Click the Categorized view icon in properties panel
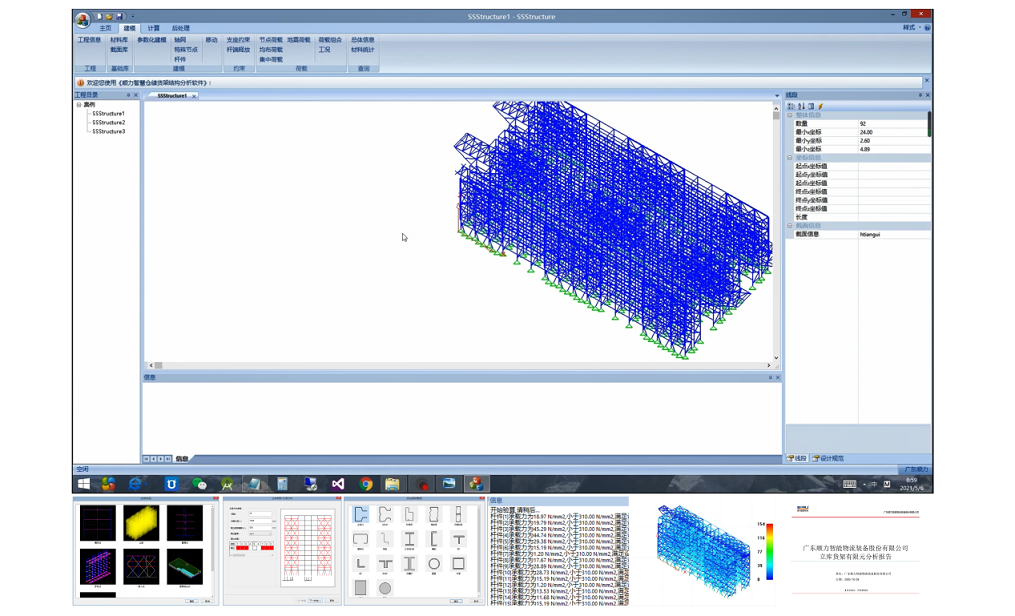The image size is (1015, 616). (x=791, y=106)
